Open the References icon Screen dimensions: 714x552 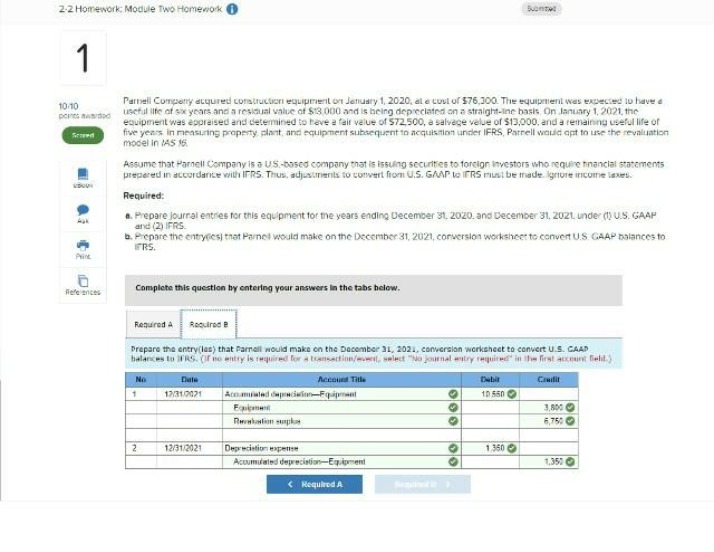tap(83, 281)
